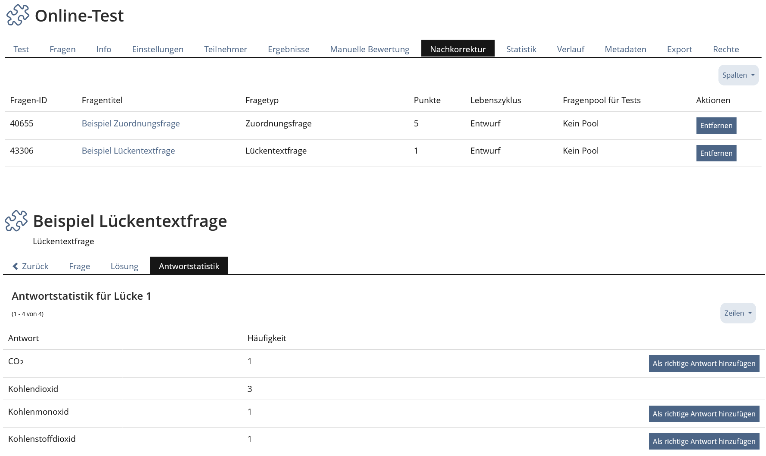Select the Ergebnisse tab
766x456 pixels.
tap(288, 49)
